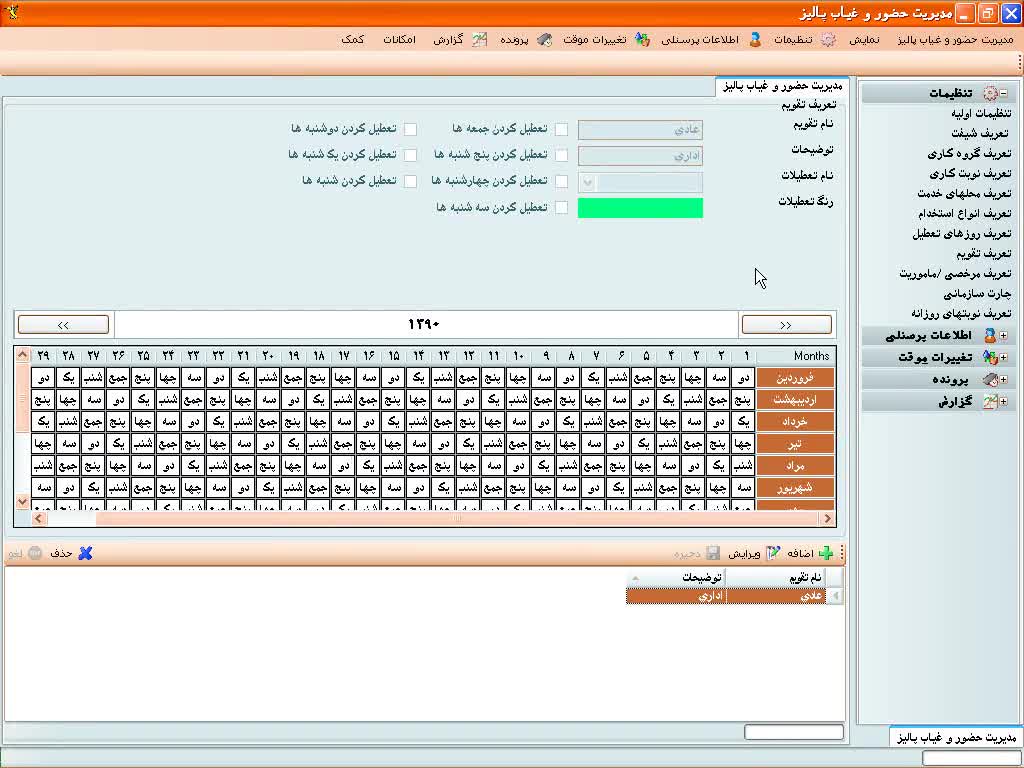Enable the تعطیل کردن جمعه ها checkbox
This screenshot has height=768, width=1024.
[x=562, y=130]
